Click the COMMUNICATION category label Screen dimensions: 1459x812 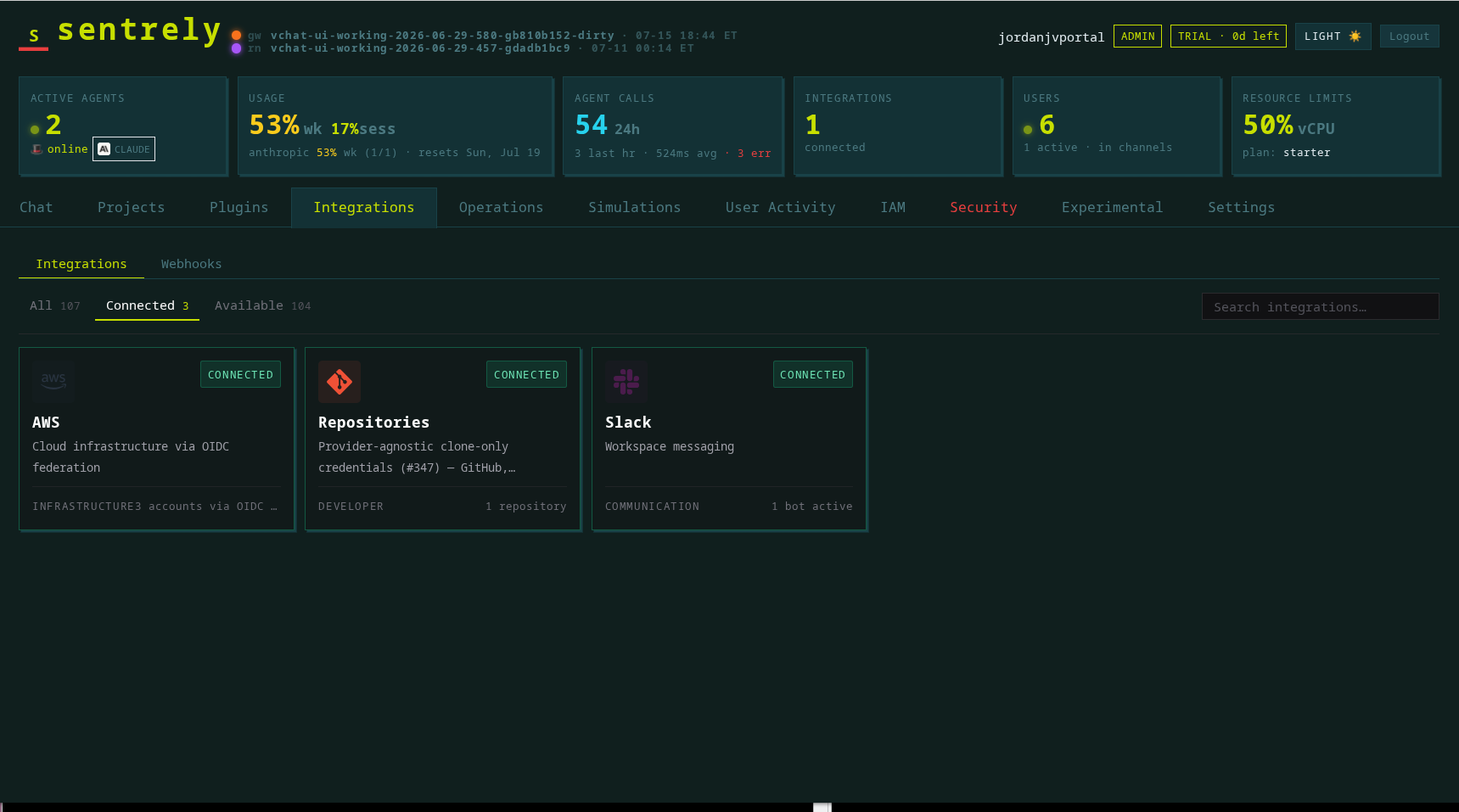pyautogui.click(x=652, y=507)
